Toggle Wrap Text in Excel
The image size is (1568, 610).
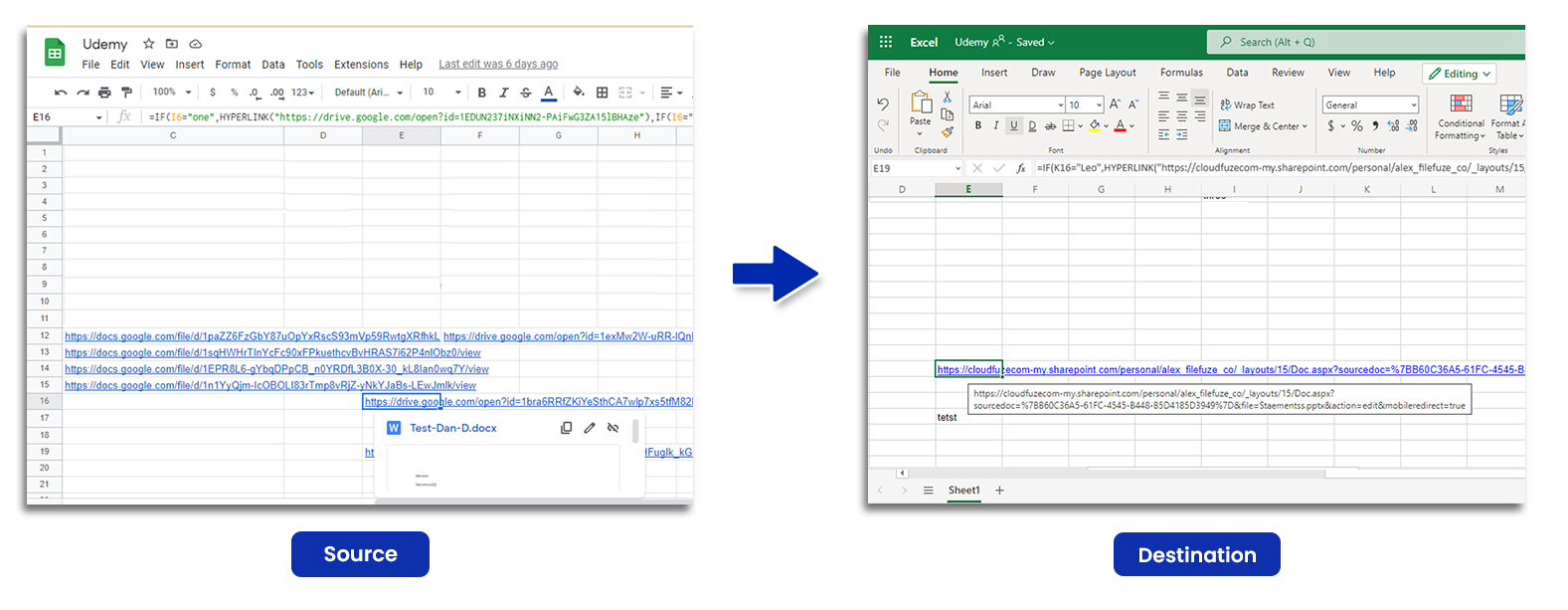pos(1247,104)
